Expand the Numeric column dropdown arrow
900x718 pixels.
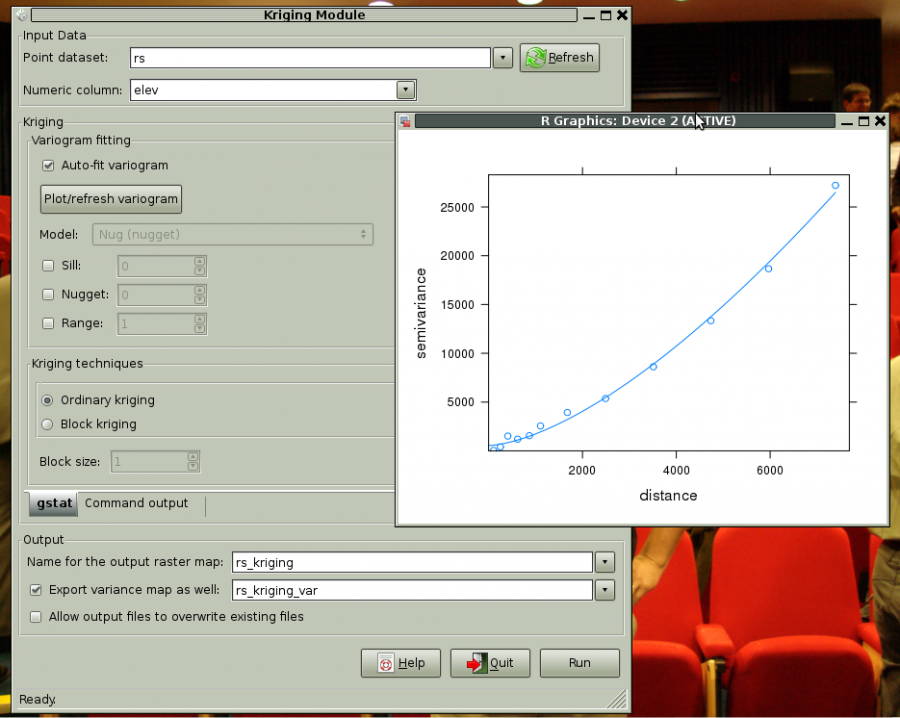tap(405, 90)
